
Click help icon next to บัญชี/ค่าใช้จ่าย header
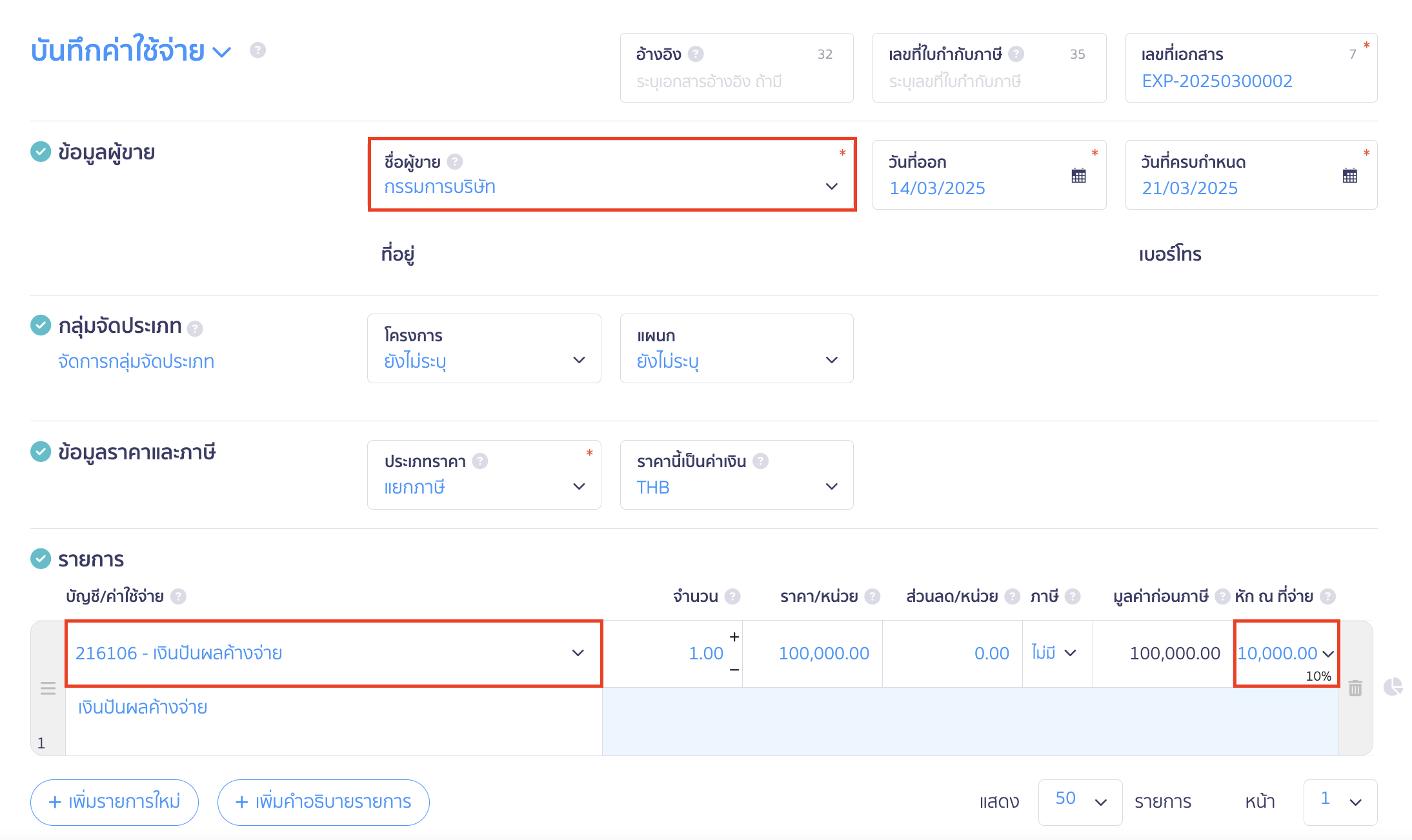click(x=179, y=597)
